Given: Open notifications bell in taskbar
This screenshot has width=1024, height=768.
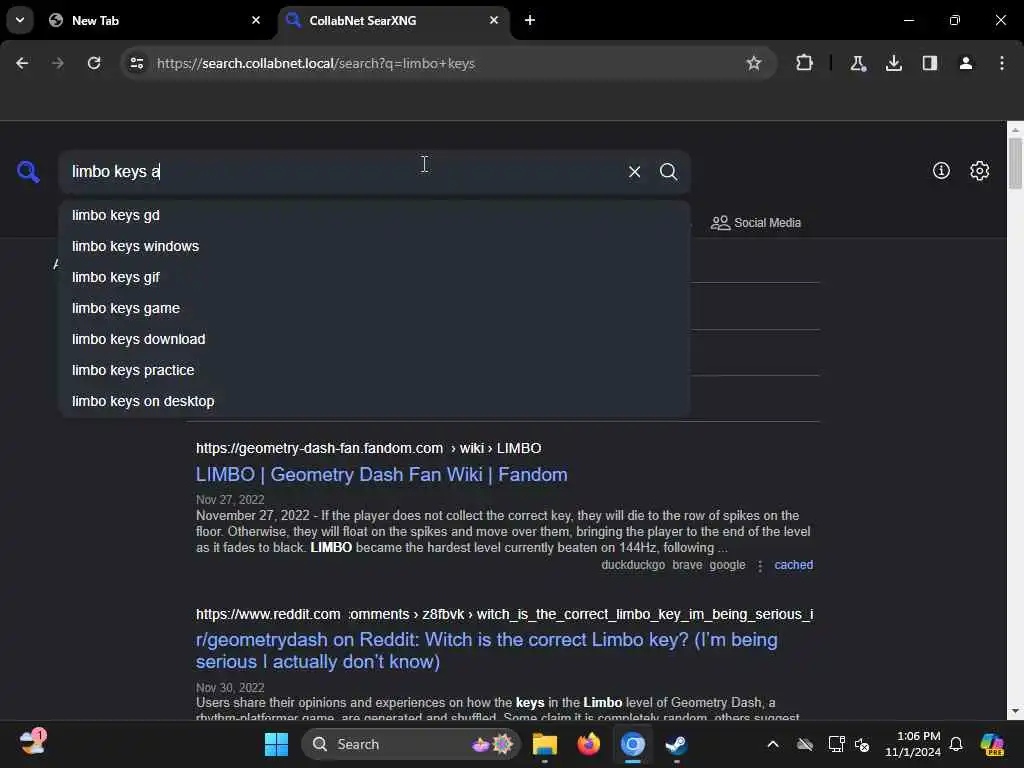Looking at the screenshot, I should [x=956, y=744].
